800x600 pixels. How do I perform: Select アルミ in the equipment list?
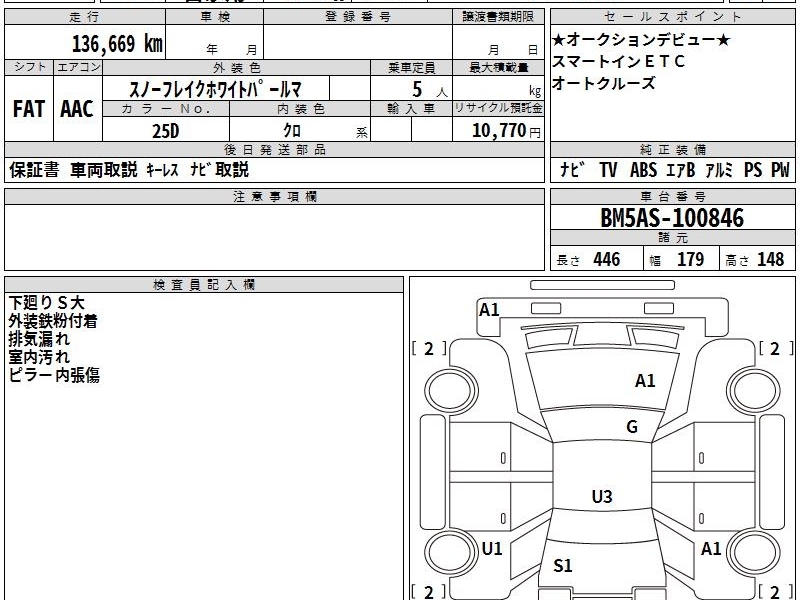[719, 170]
